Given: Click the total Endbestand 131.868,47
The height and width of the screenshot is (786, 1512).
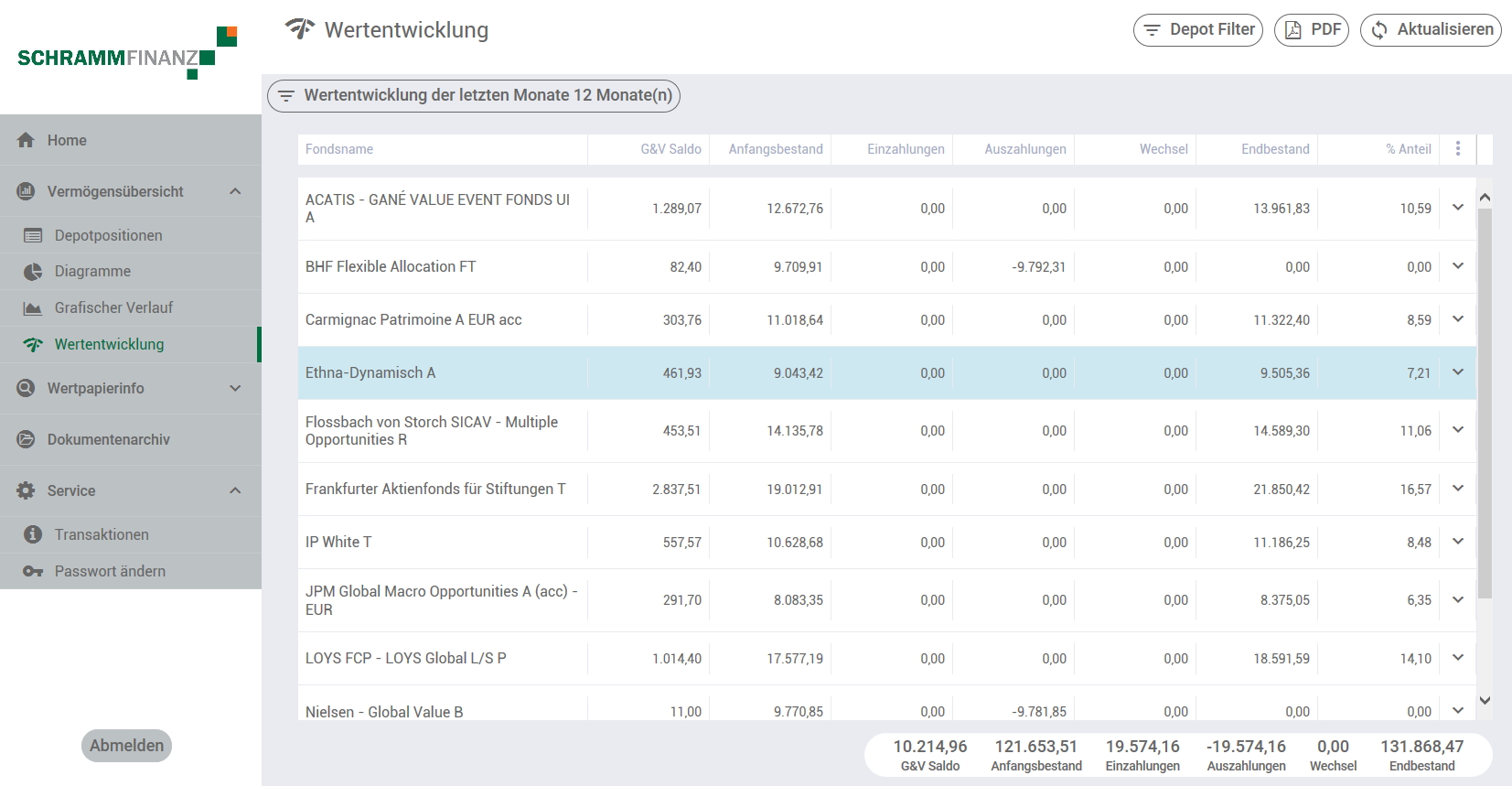Looking at the screenshot, I should 1421,747.
